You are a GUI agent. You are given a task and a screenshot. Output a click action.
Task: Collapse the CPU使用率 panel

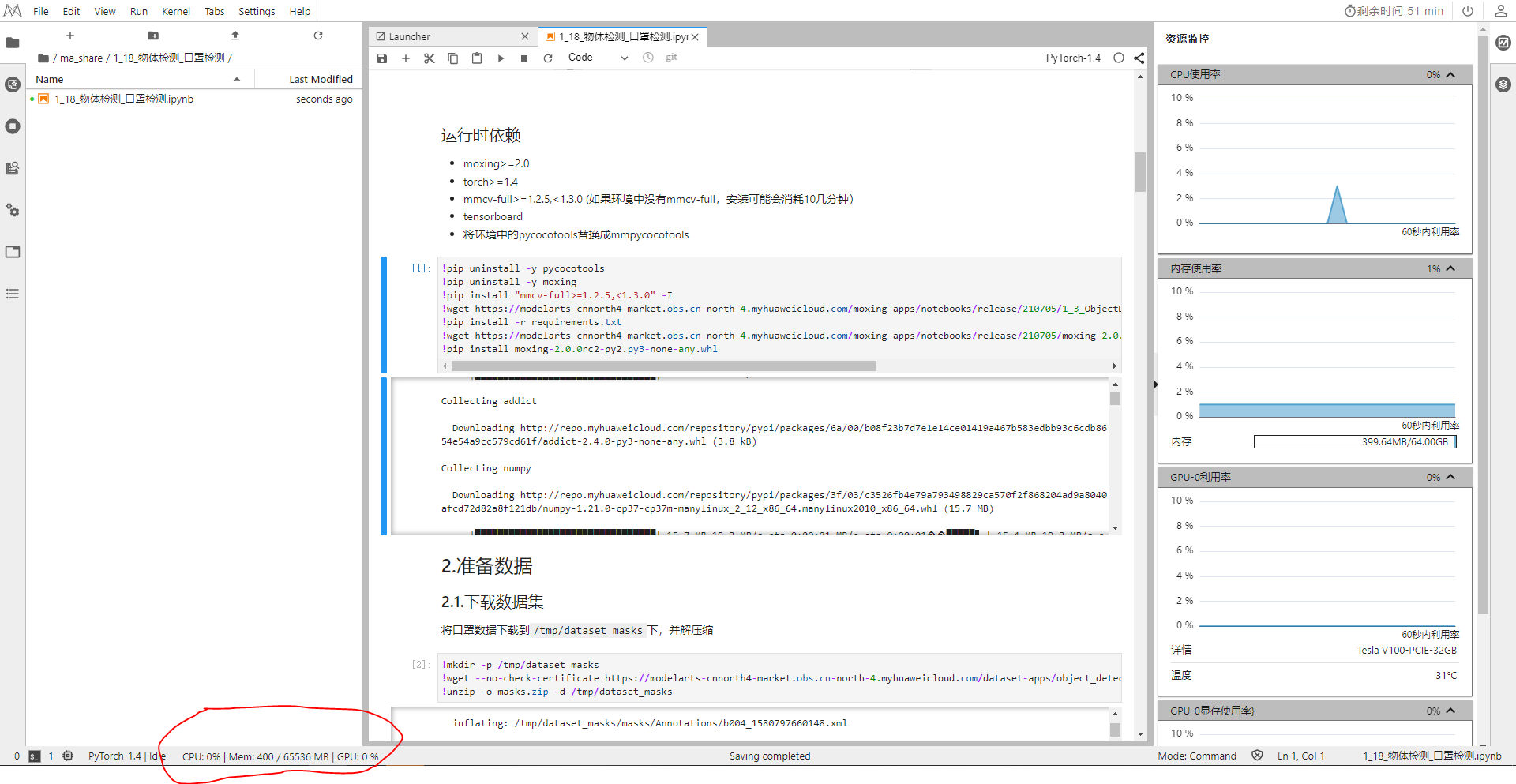click(x=1450, y=75)
